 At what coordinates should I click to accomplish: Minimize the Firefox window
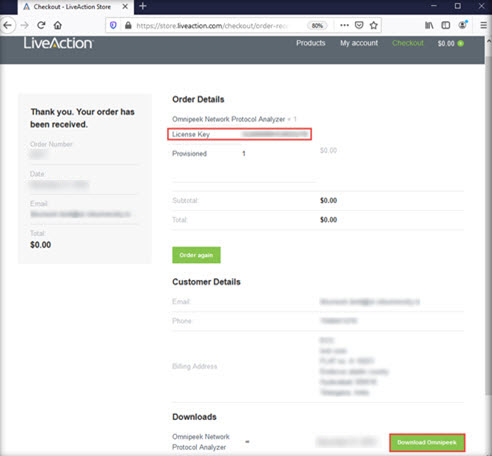pos(434,6)
